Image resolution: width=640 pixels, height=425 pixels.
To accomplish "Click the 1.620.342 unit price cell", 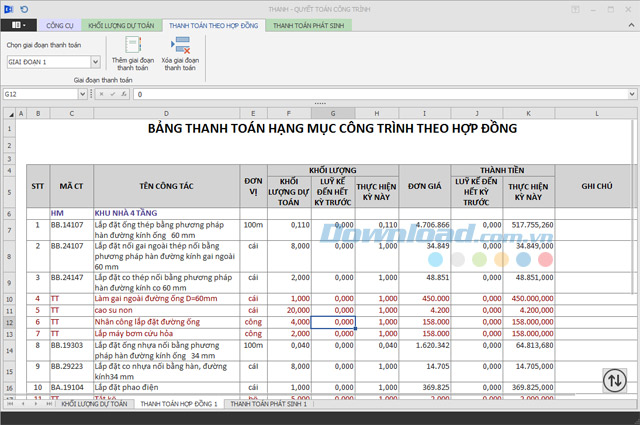I will 424,350.
